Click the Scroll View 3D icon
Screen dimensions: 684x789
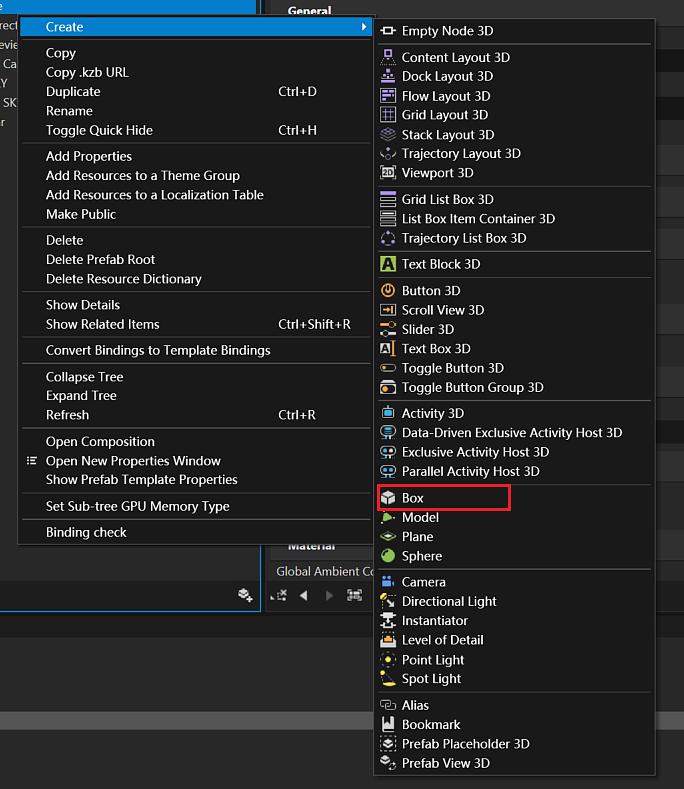coord(388,310)
